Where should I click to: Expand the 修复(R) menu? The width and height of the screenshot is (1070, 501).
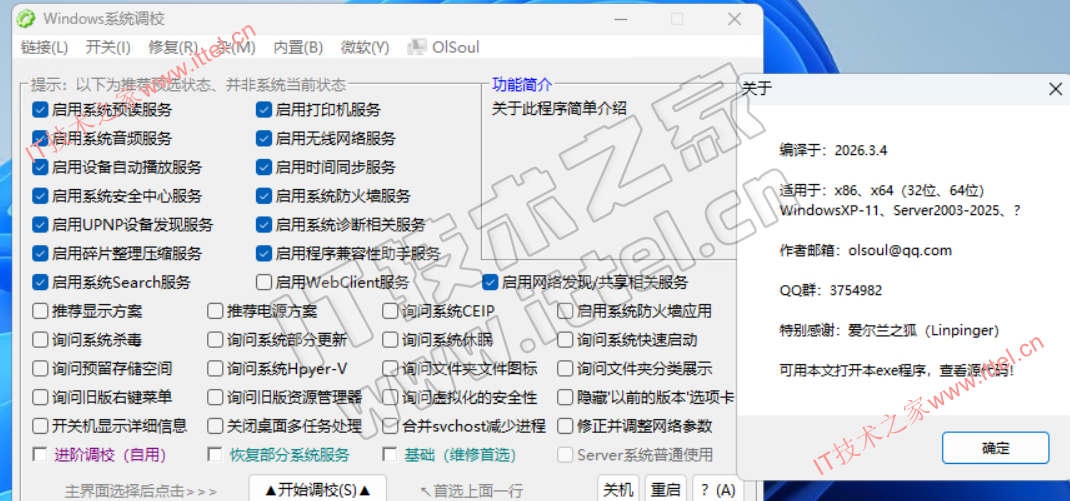[172, 47]
